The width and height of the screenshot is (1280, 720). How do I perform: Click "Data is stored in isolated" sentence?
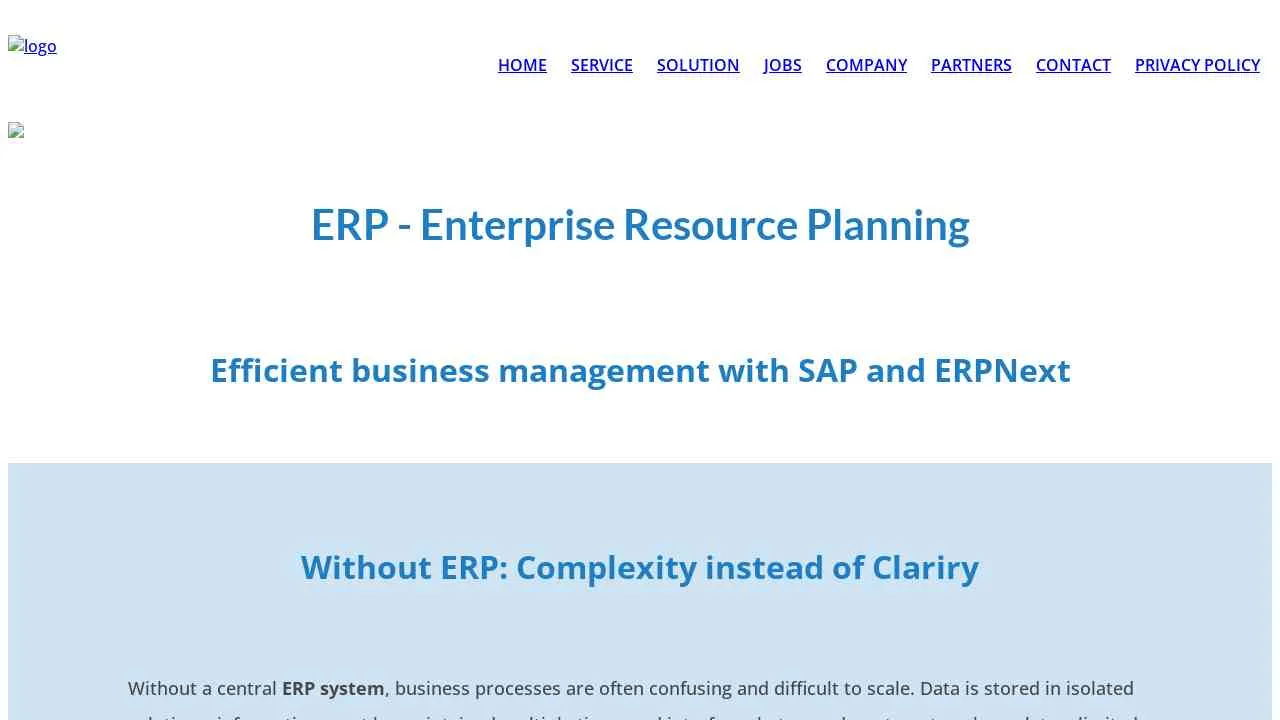[x=1026, y=688]
